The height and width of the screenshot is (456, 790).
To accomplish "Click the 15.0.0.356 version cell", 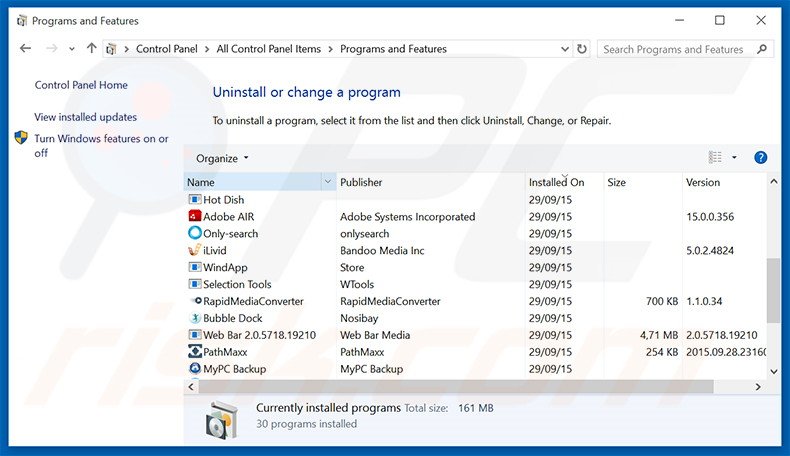I will 710,217.
